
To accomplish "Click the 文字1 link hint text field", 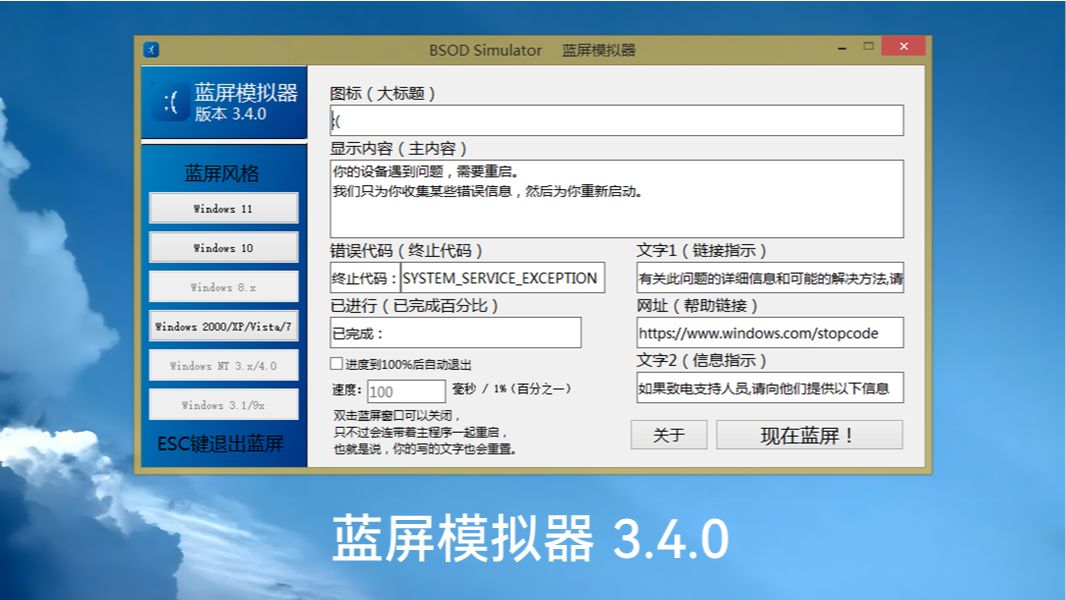I will click(770, 277).
